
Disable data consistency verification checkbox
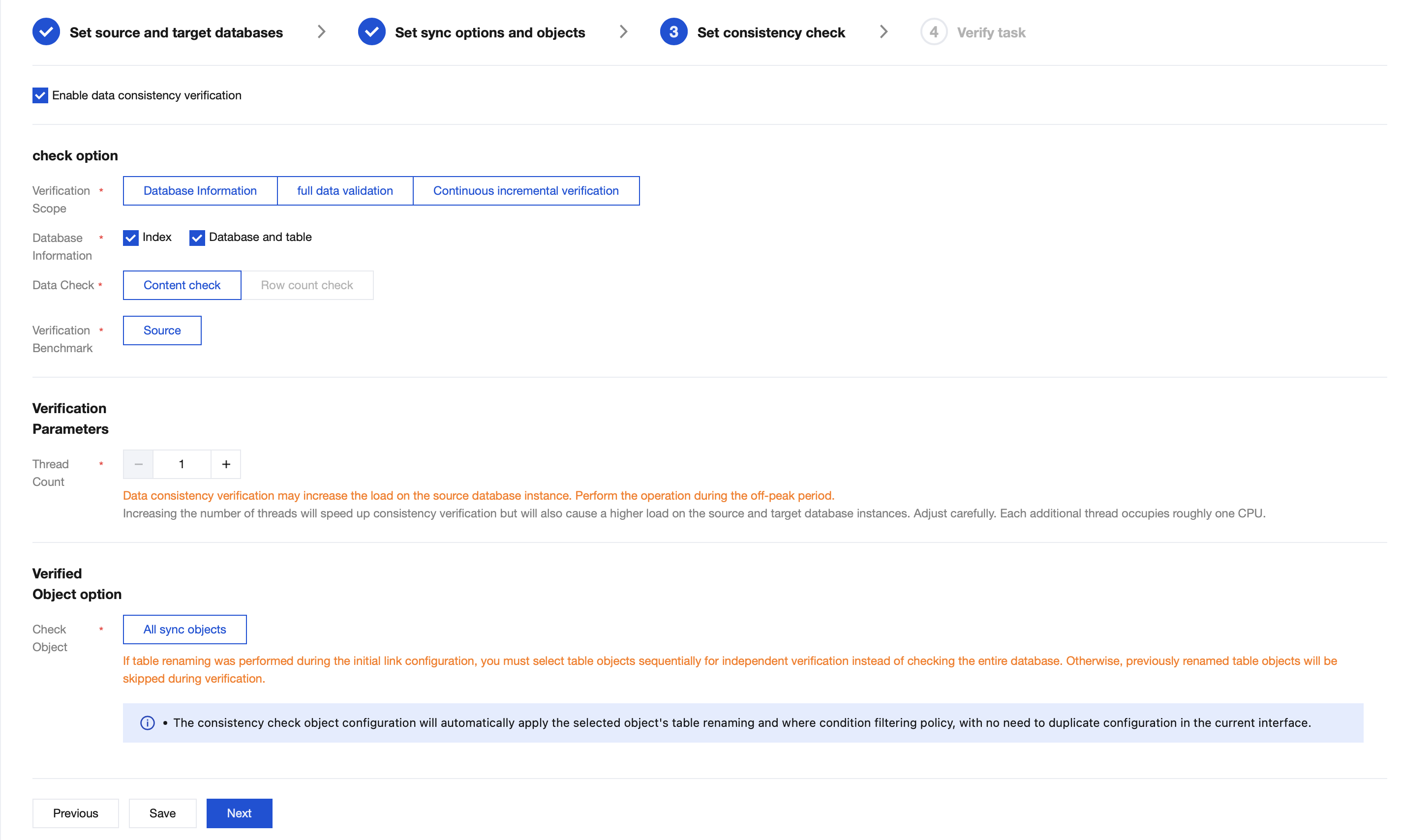40,95
